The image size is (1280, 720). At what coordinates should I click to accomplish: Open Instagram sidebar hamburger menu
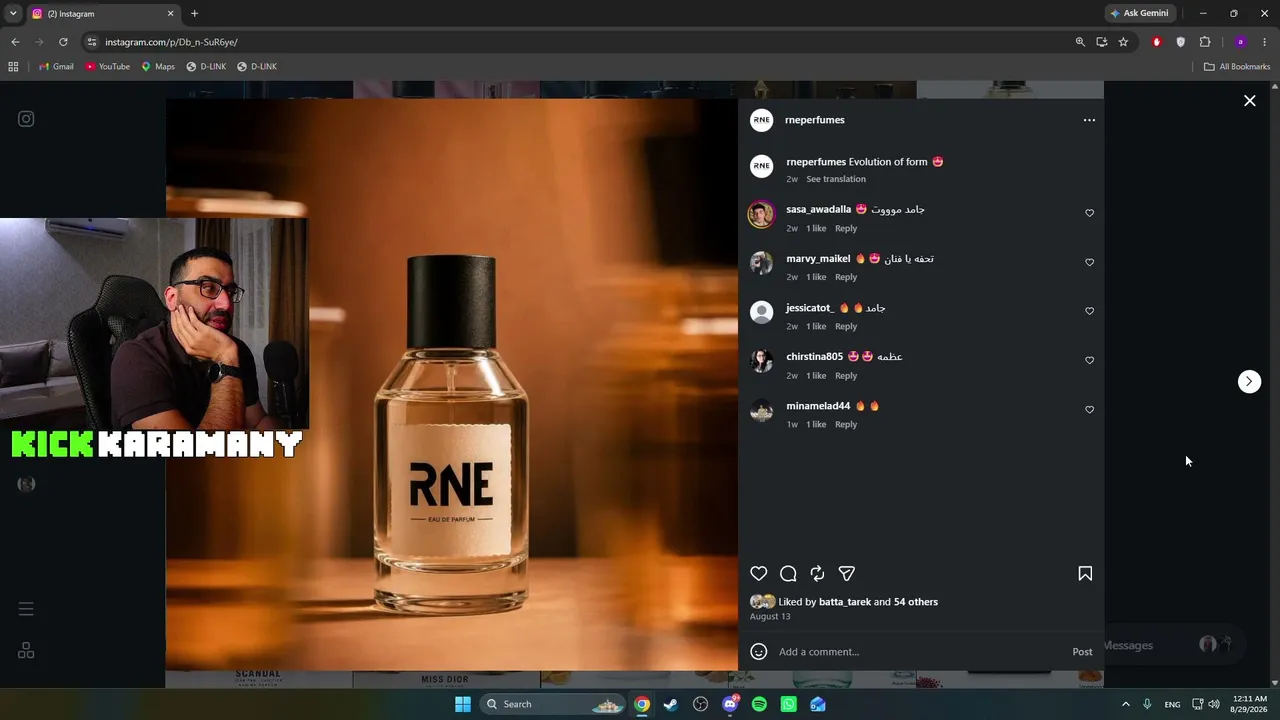[x=26, y=609]
